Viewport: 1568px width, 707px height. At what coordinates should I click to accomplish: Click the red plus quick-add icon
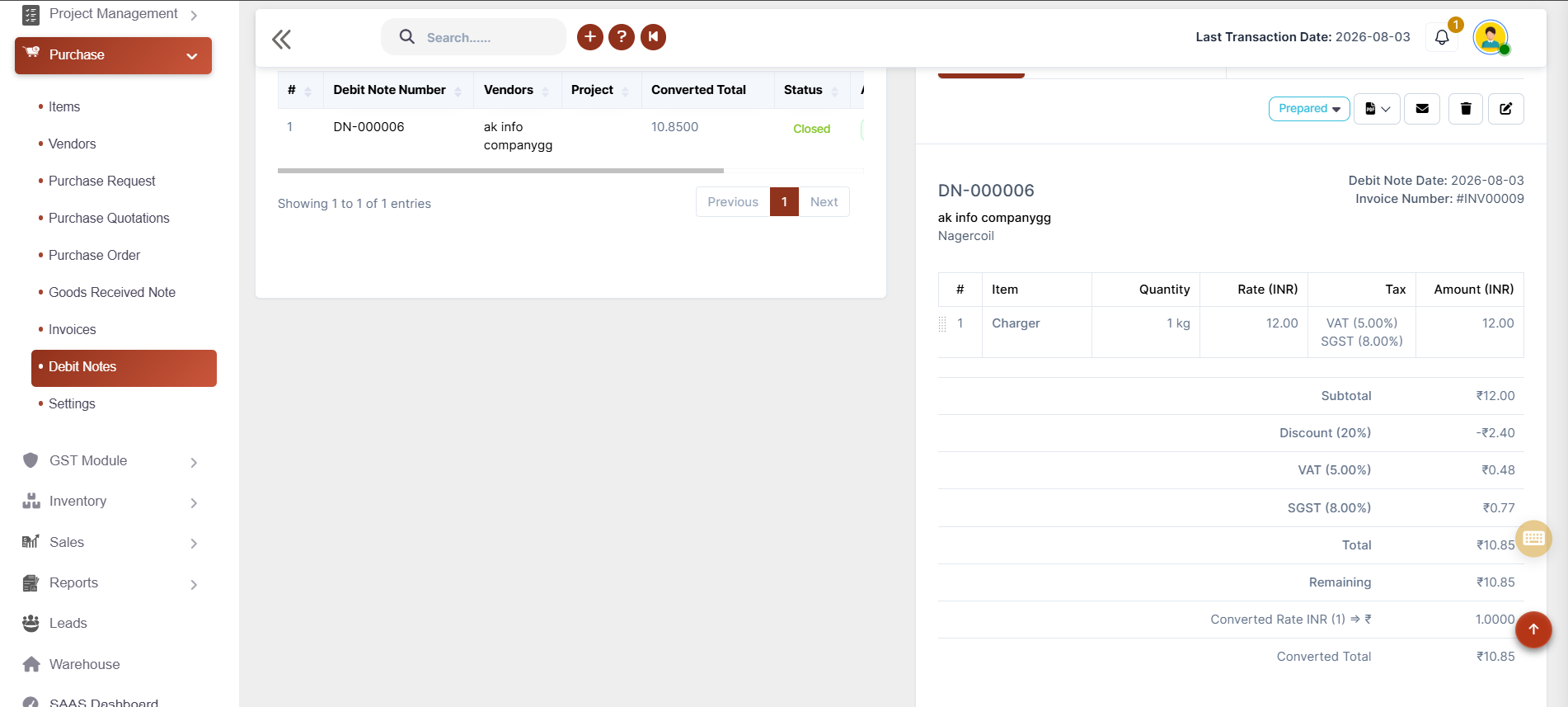click(589, 37)
